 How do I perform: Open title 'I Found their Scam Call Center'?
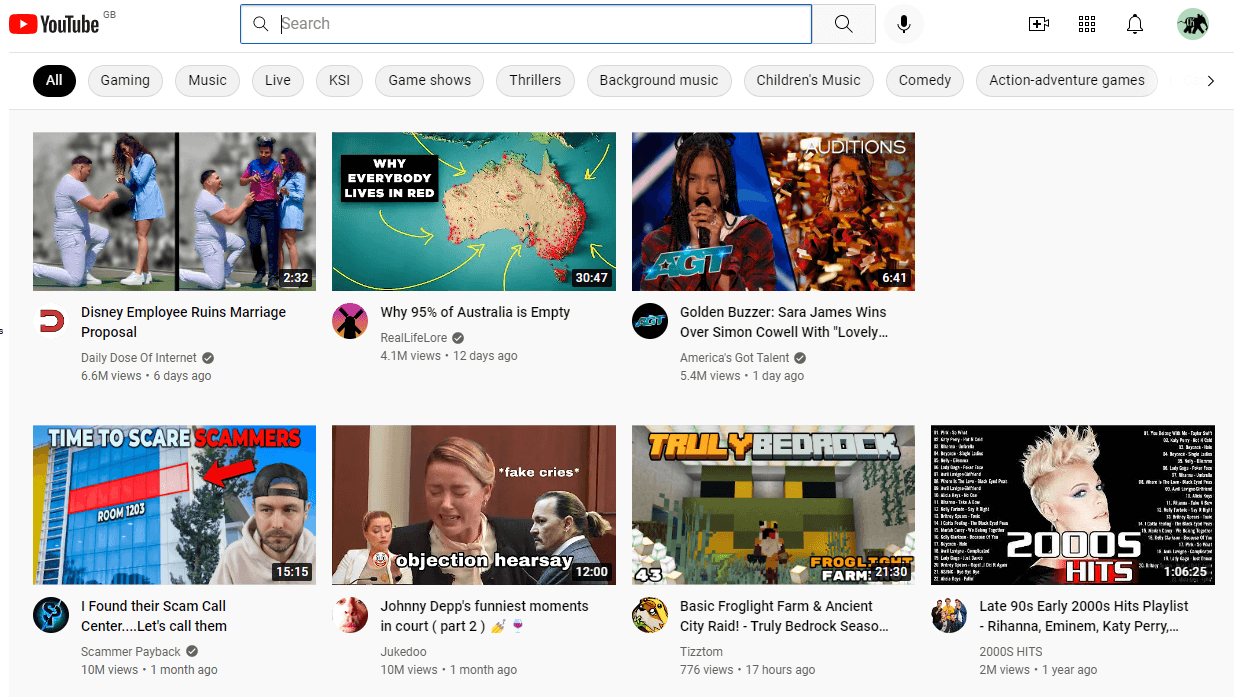point(154,616)
